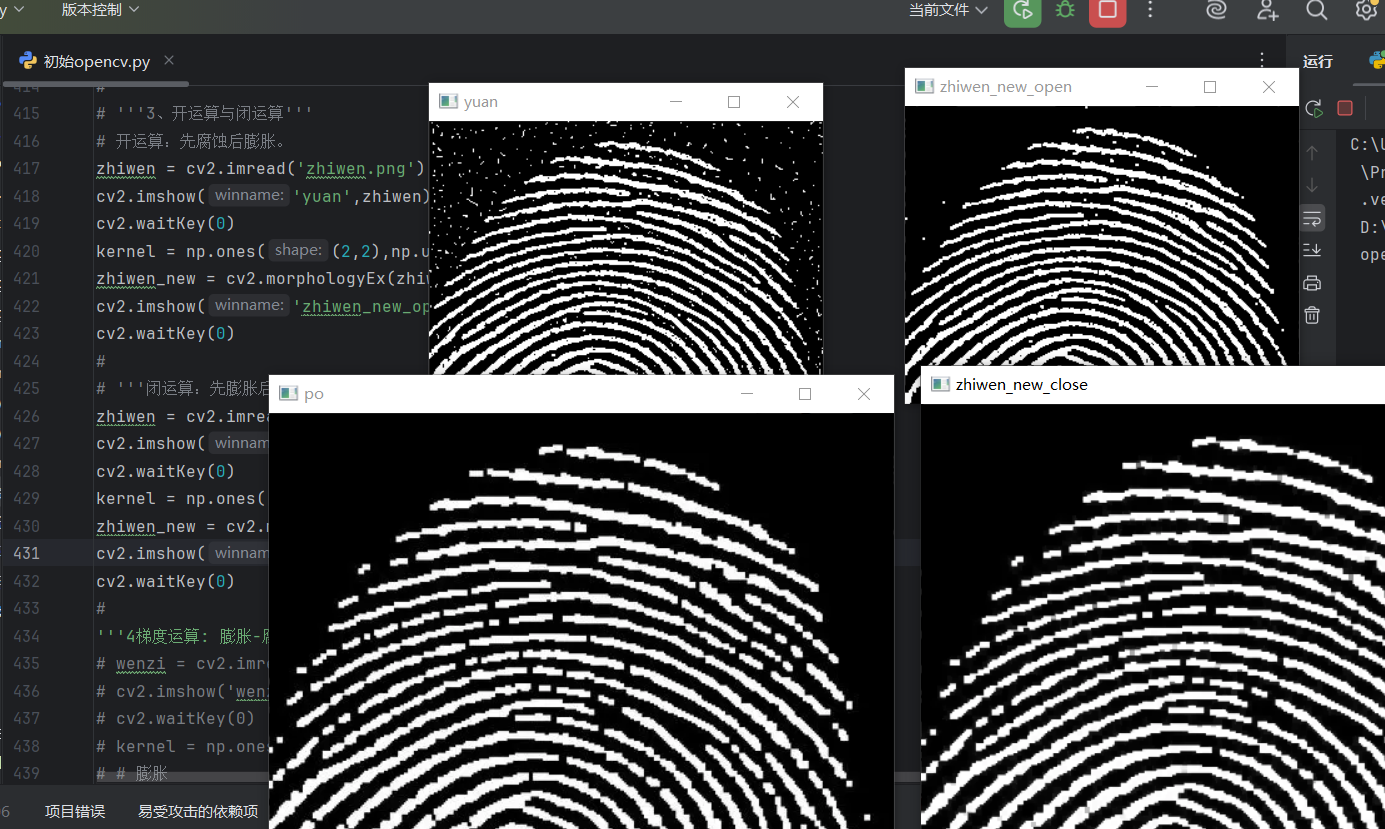The image size is (1385, 829).
Task: Click gutter line number 425
Action: (27, 388)
